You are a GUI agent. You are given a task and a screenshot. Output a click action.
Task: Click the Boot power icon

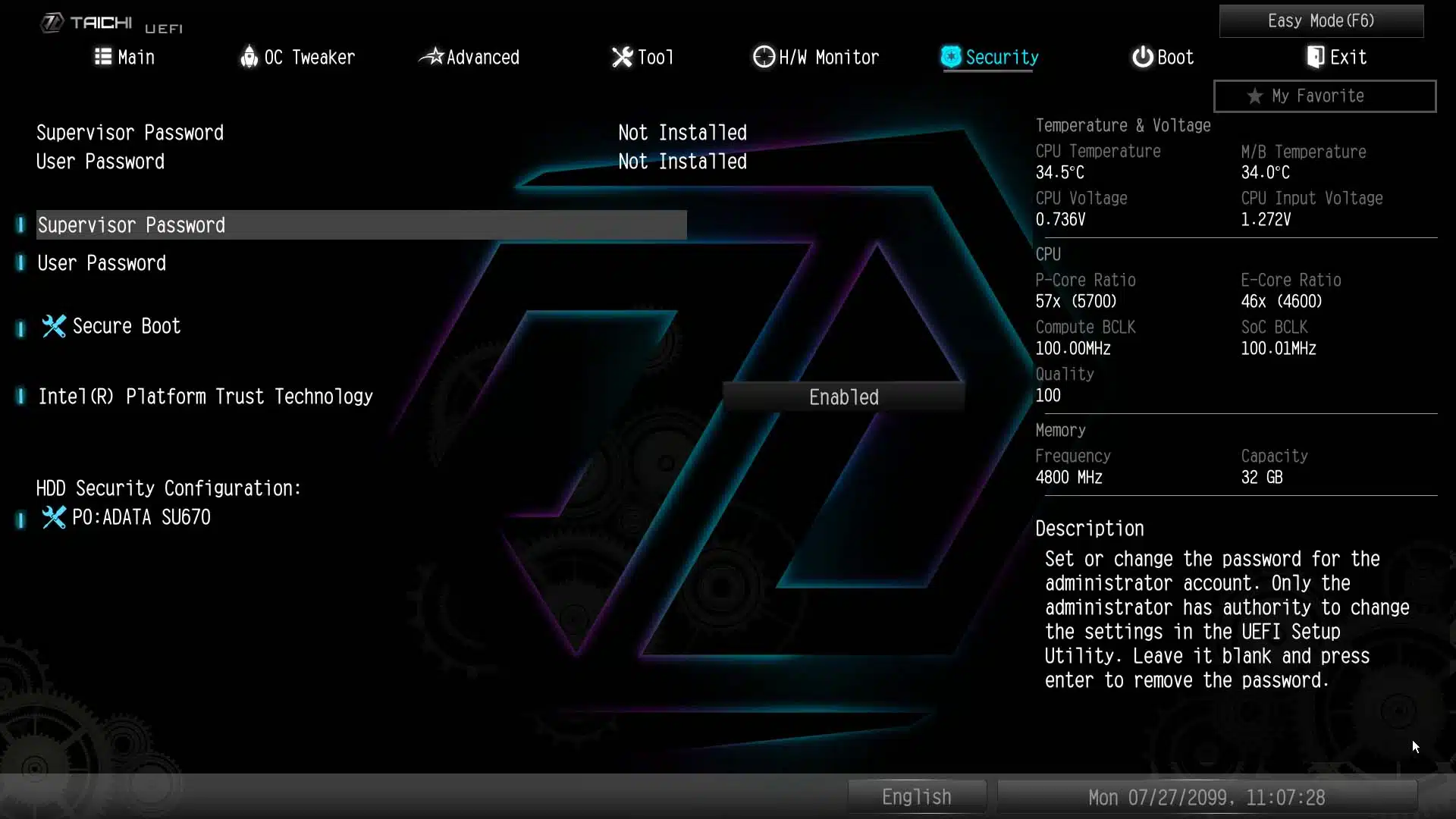point(1142,57)
